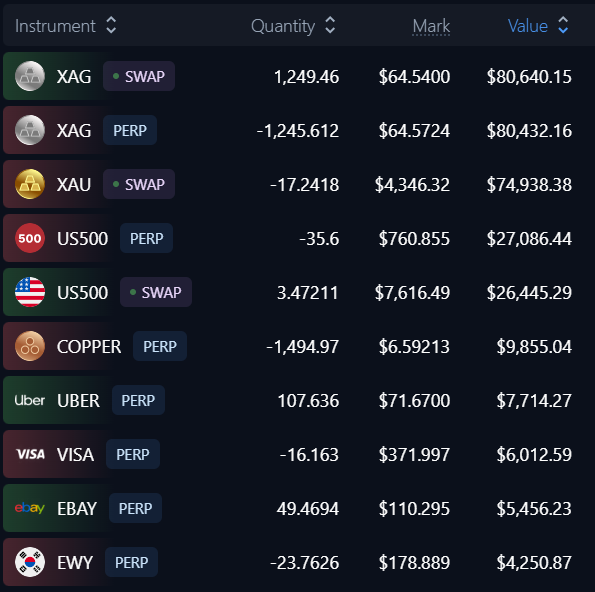Click the silver XAG SWAP instrument icon
The height and width of the screenshot is (592, 595).
(x=30, y=76)
